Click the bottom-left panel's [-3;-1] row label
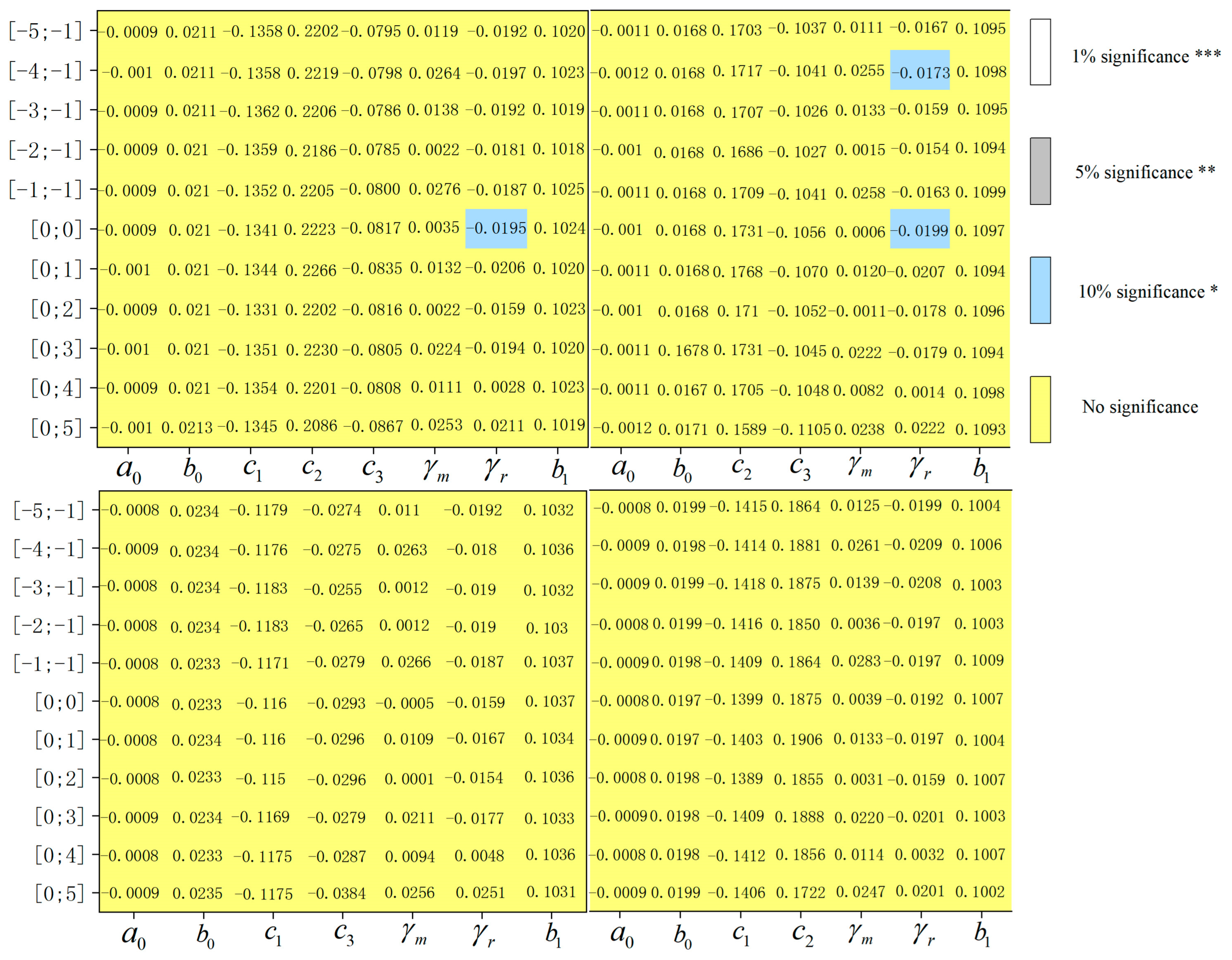This screenshot has width=1232, height=960. pos(48,587)
